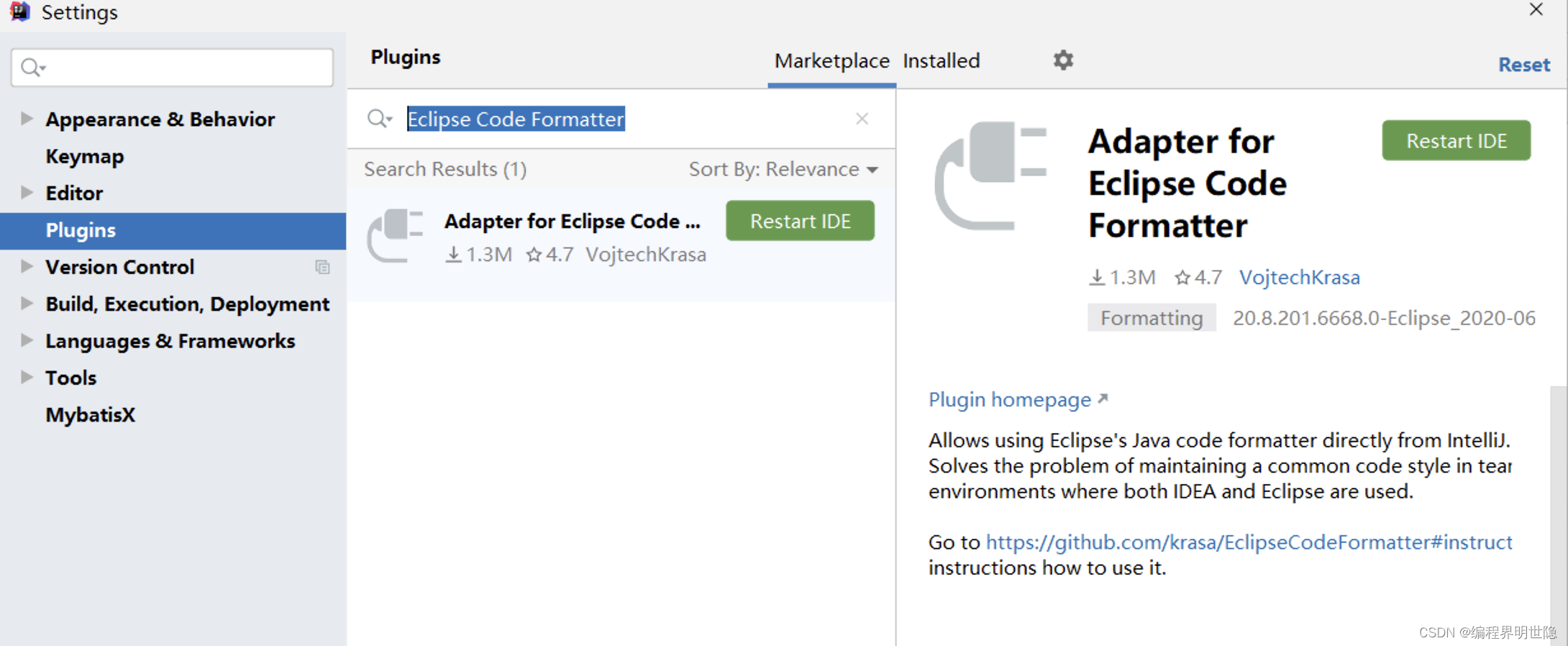Click the Search Results (1) label
This screenshot has width=1568, height=646.
pyautogui.click(x=445, y=170)
